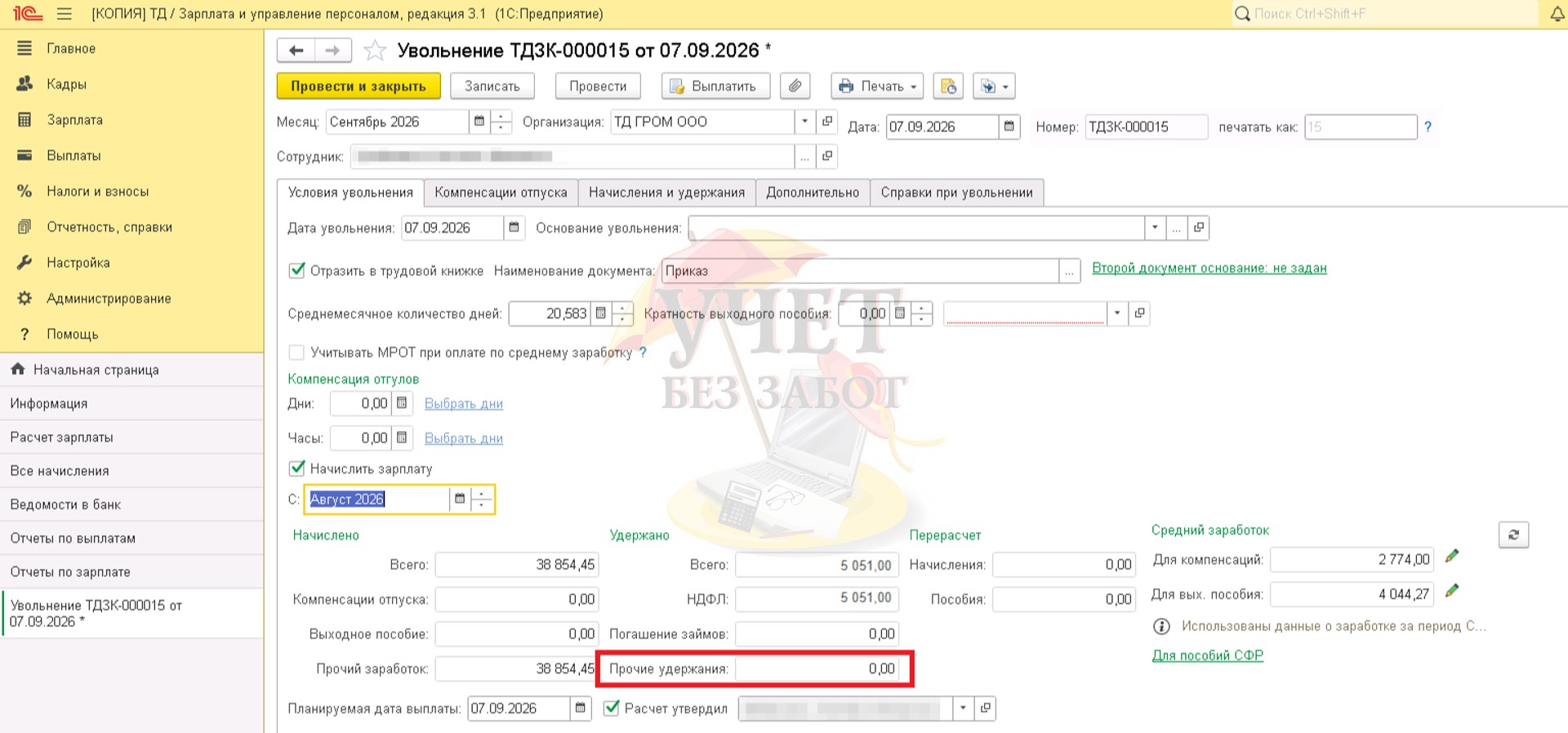The height and width of the screenshot is (733, 1568).
Task: Open calendar for Дата увольнения
Action: pos(514,228)
